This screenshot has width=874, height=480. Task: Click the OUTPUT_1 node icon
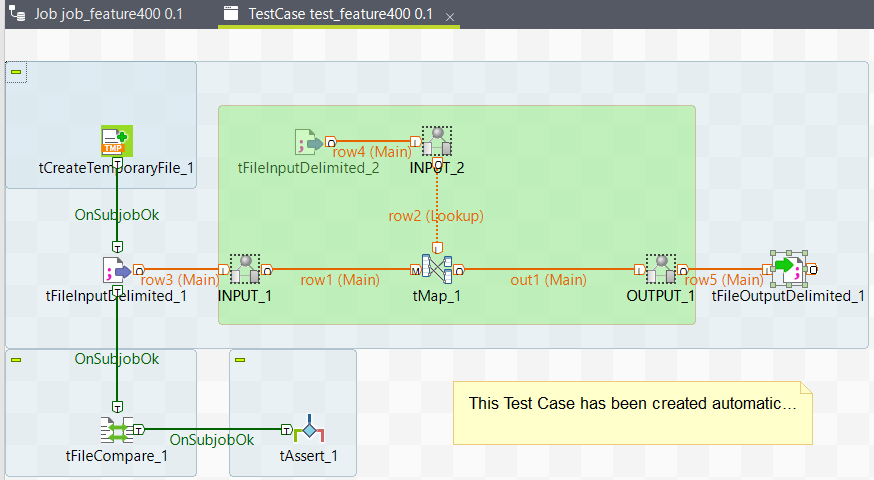(660, 269)
